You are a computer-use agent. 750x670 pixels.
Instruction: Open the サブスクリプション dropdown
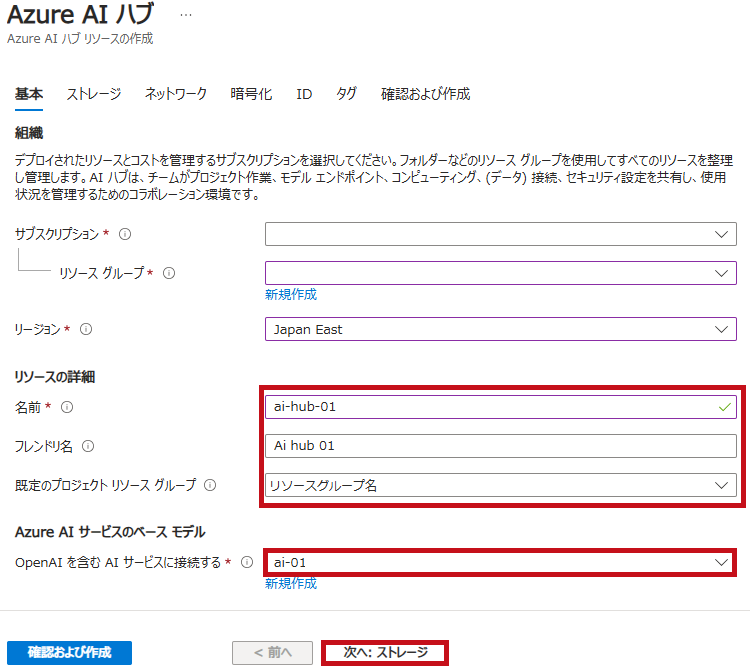pyautogui.click(x=501, y=234)
